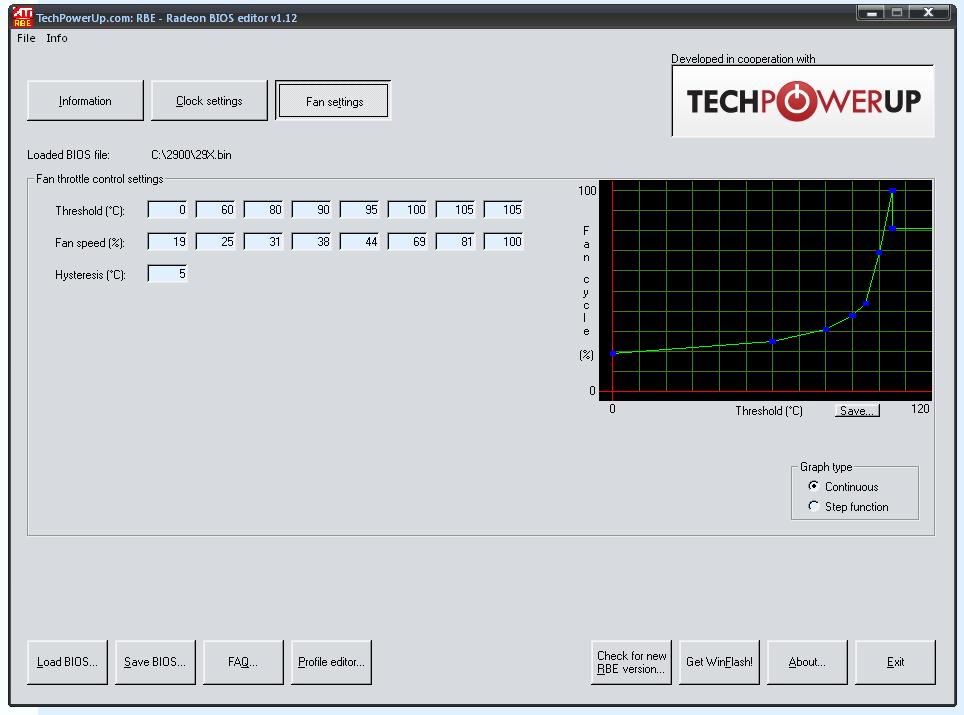964x715 pixels.
Task: Open the Profile editor
Action: pyautogui.click(x=331, y=662)
